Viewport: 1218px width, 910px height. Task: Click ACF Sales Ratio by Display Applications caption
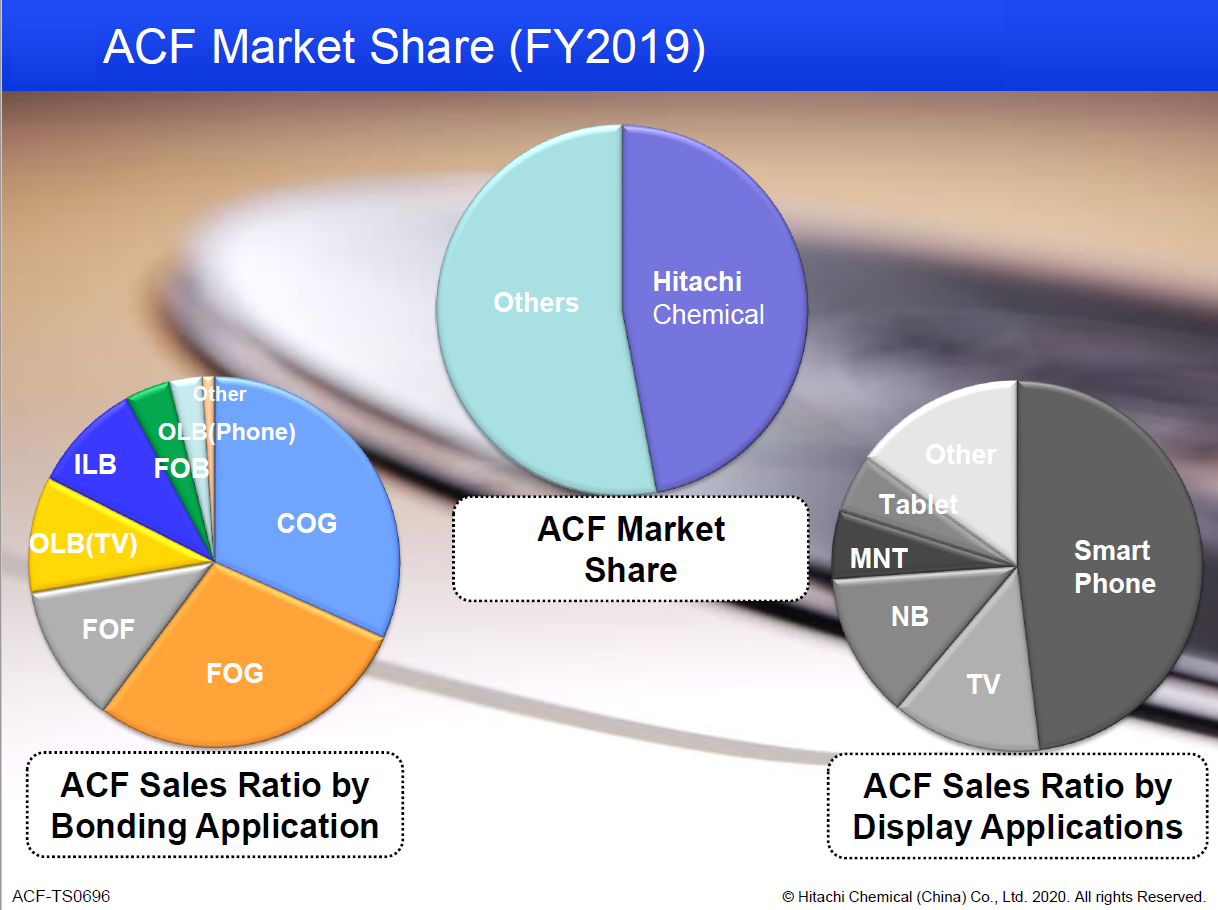[1018, 806]
